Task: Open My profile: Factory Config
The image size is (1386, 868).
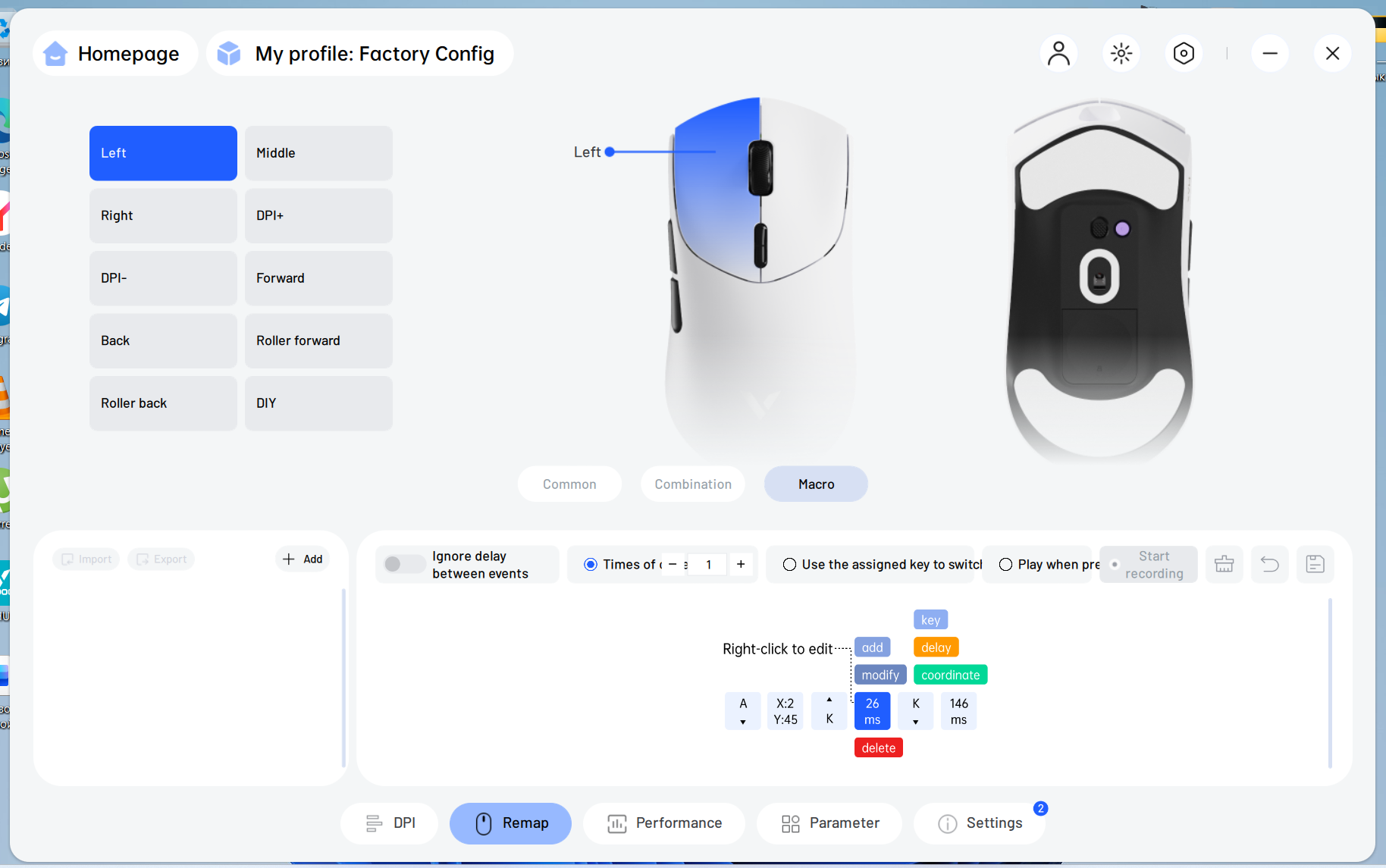Action: 360,54
